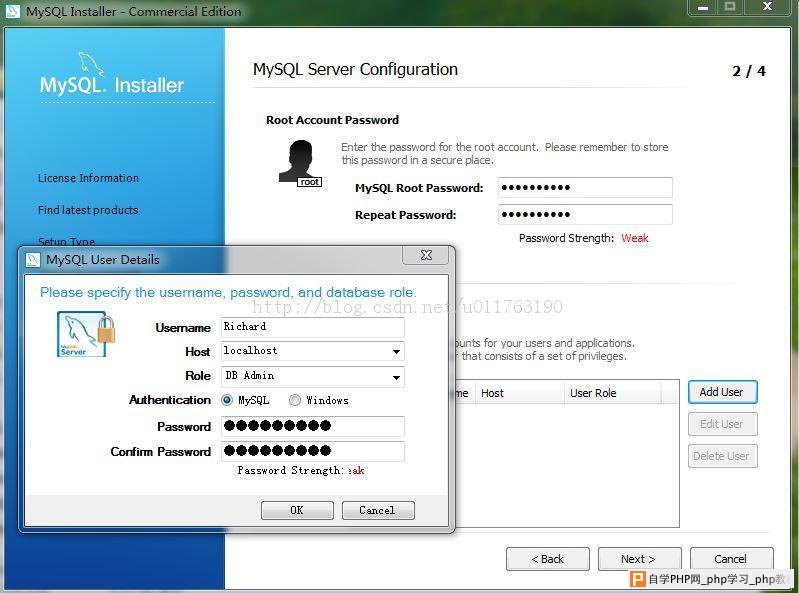The image size is (799, 593).
Task: Click the MySQL Root Password field
Action: click(x=585, y=187)
